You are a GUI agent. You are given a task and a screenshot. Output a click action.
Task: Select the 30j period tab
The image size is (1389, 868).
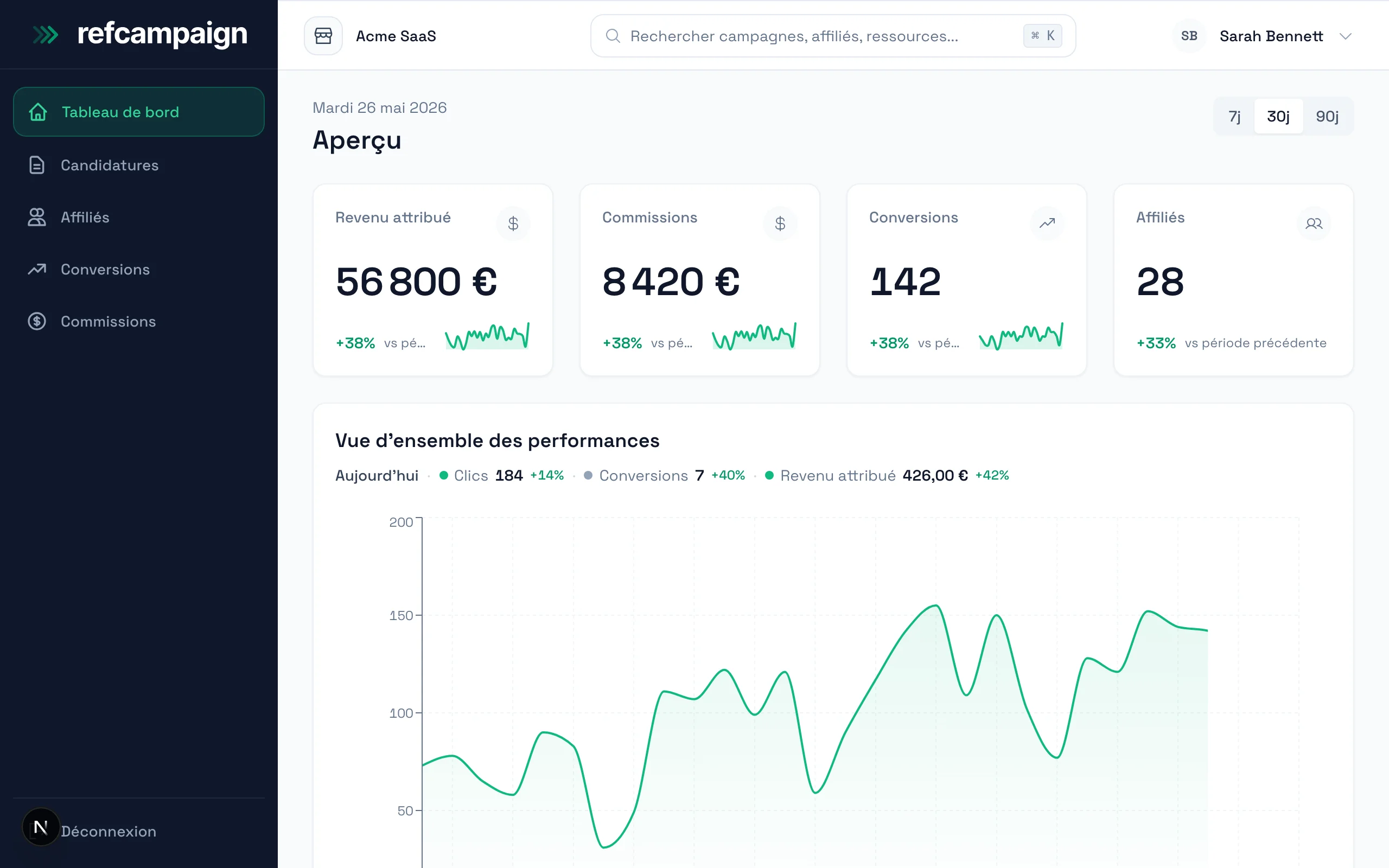(1278, 117)
